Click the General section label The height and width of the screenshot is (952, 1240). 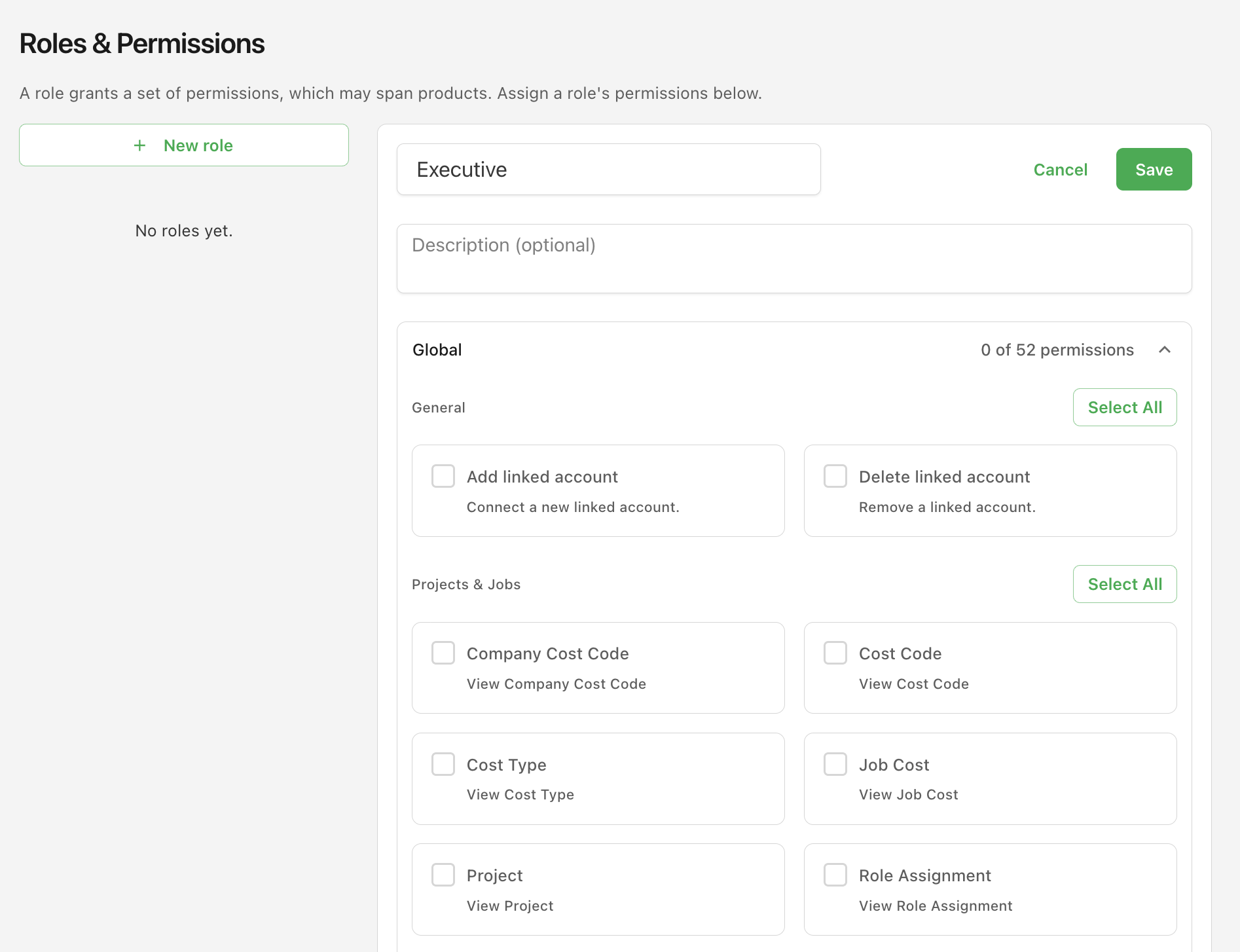(439, 408)
